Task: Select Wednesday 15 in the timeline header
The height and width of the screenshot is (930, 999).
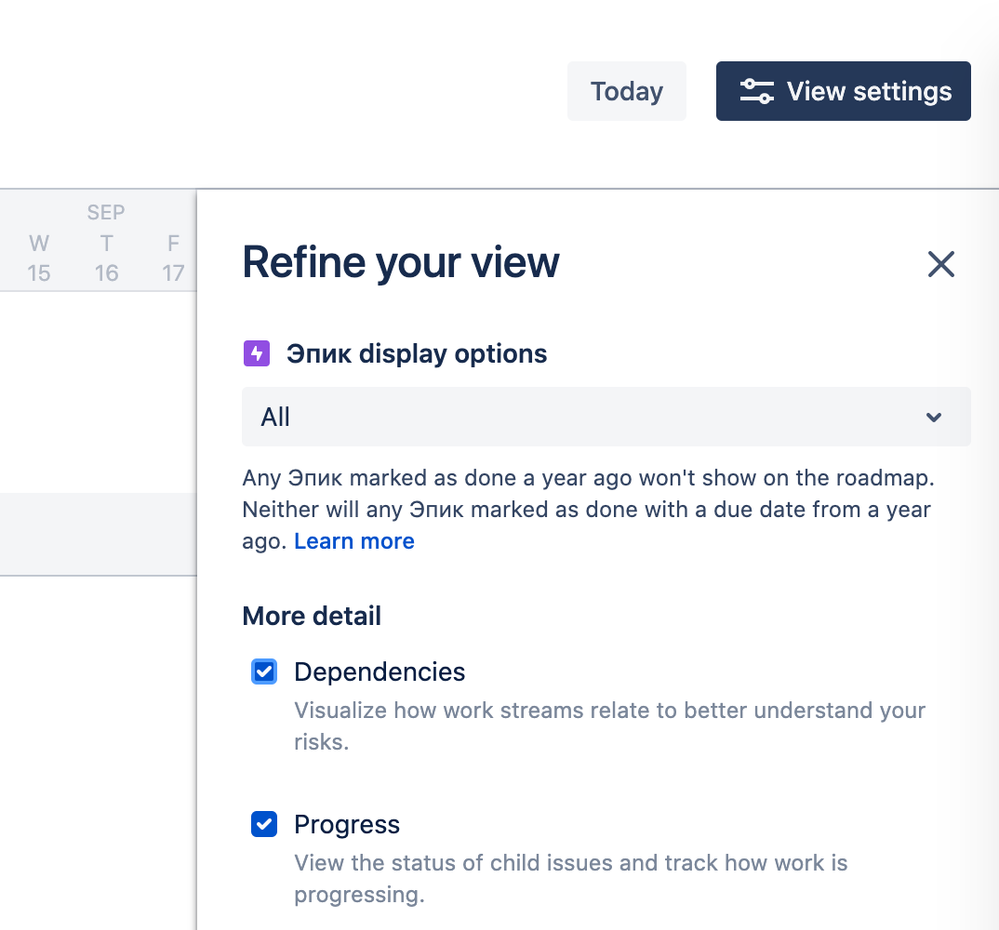Action: [x=39, y=258]
